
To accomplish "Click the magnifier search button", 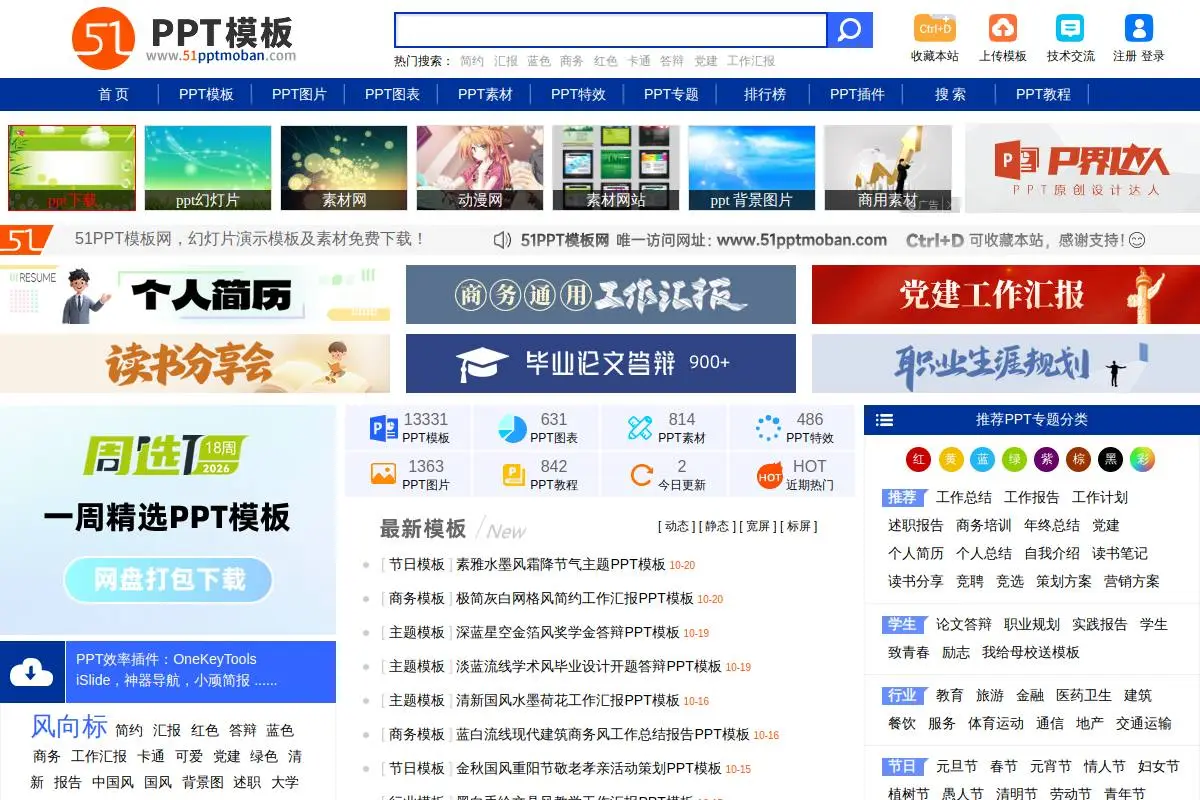I will 850,30.
